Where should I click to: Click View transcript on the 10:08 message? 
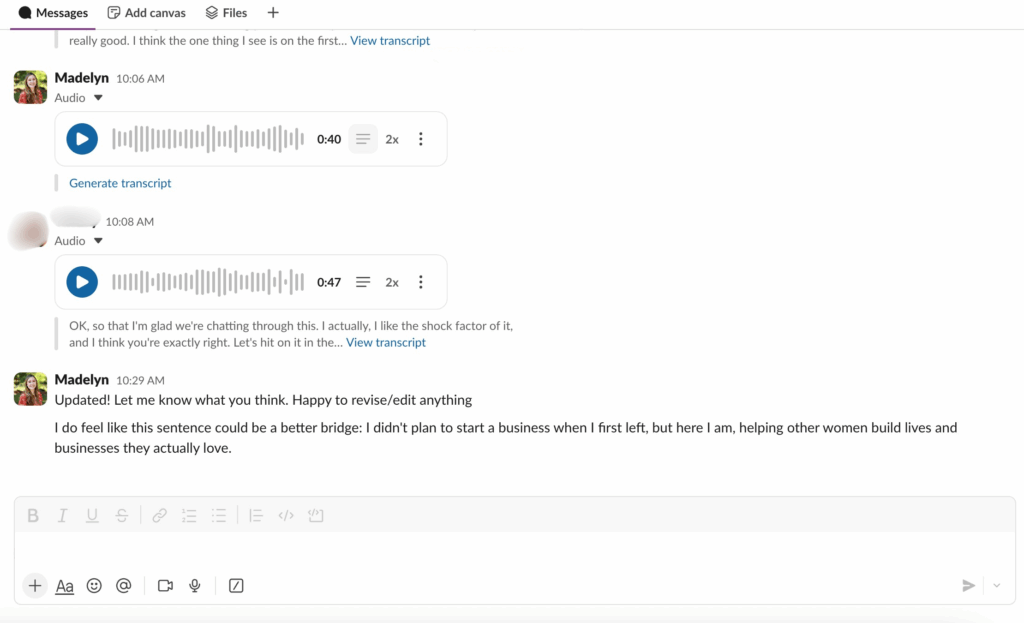coord(386,342)
